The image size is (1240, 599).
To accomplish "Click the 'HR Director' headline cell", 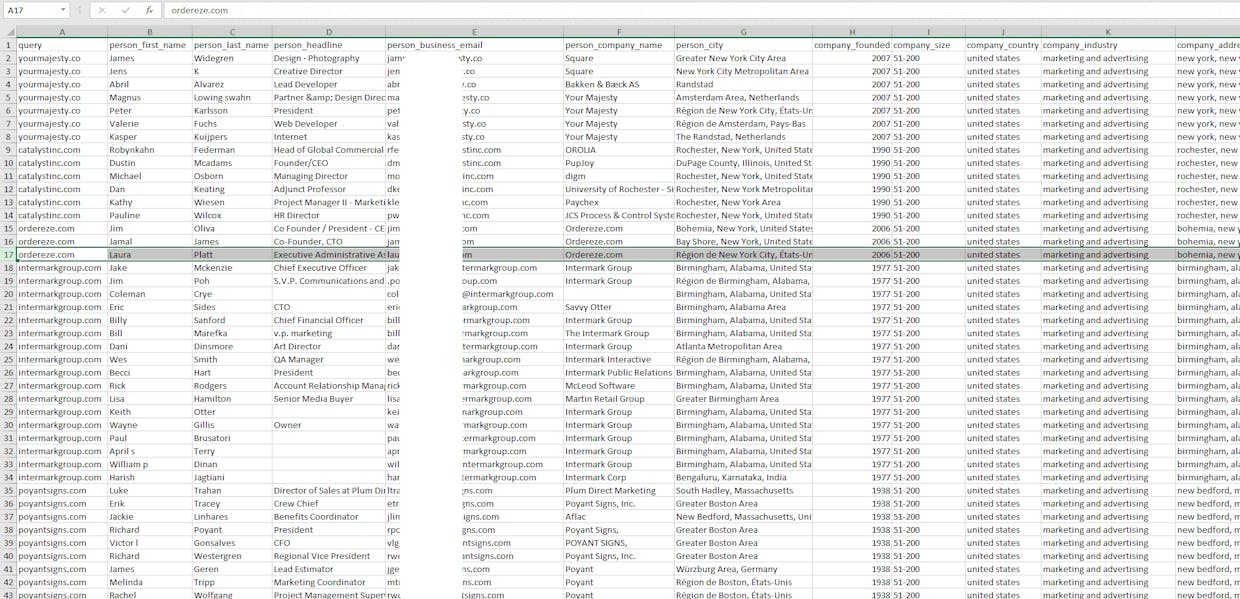I will (x=329, y=215).
